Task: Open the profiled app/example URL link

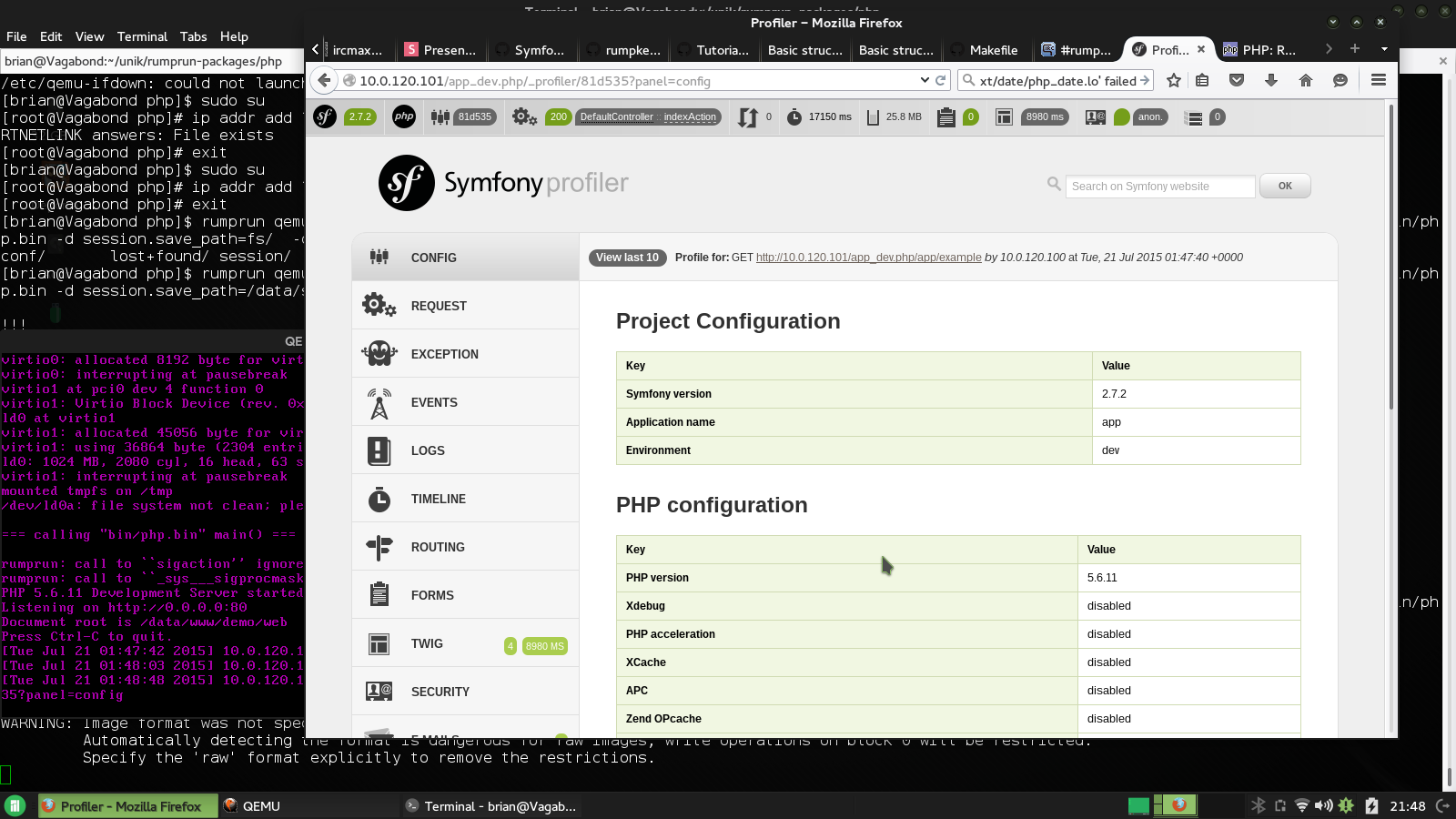Action: 868,258
